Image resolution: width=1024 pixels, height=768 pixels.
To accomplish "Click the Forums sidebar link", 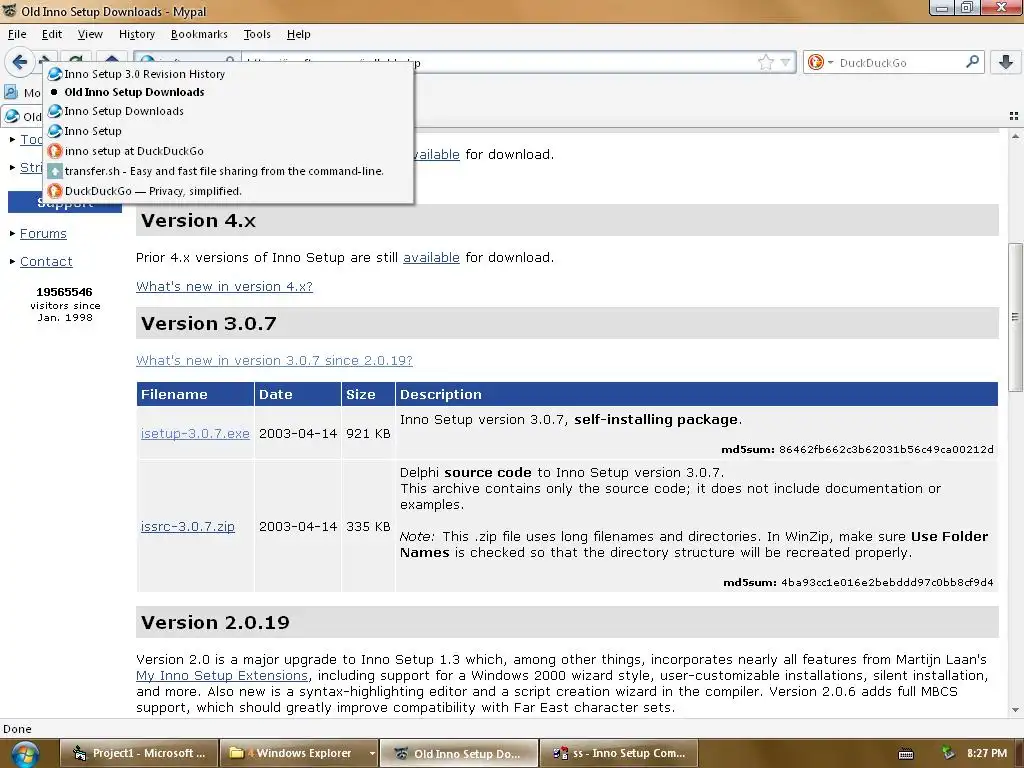I will pyautogui.click(x=43, y=233).
